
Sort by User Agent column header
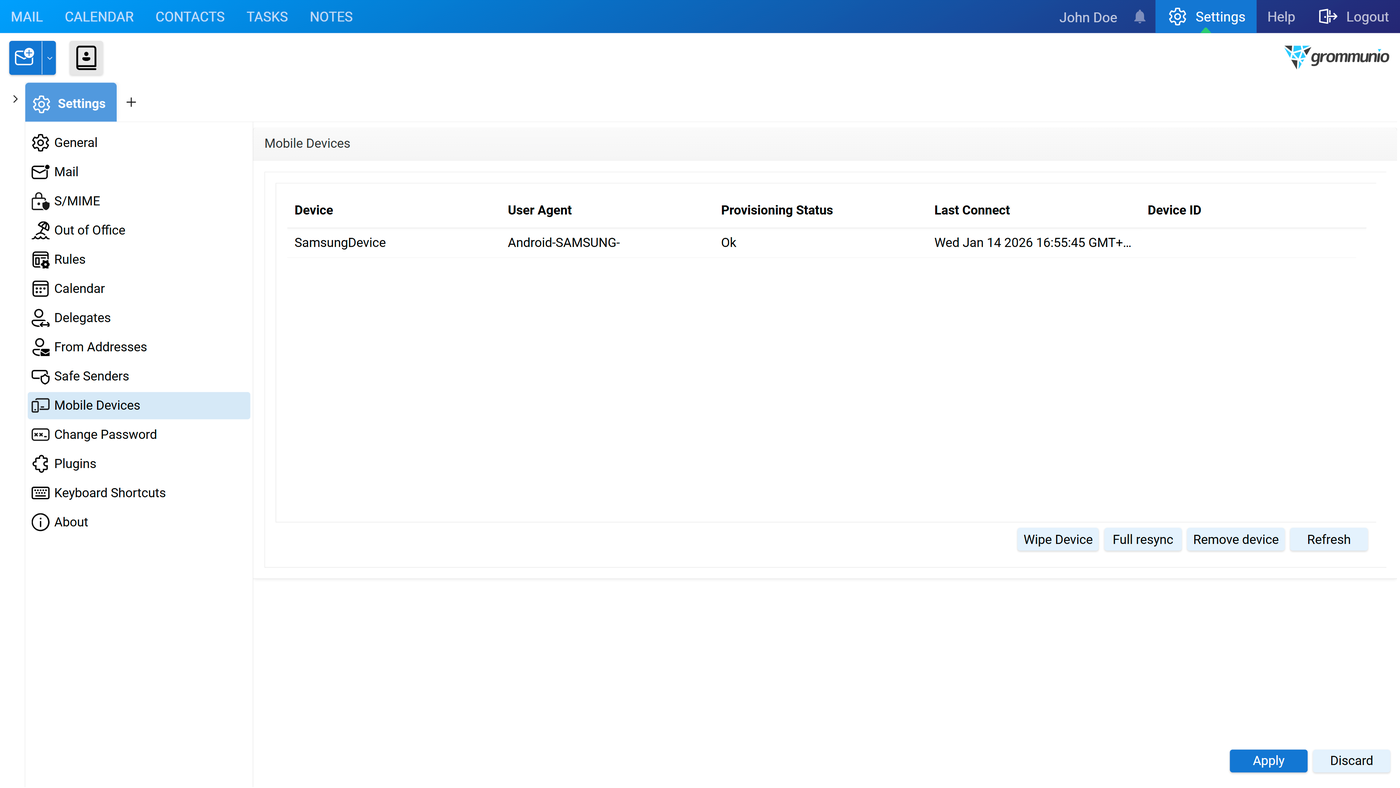coord(540,210)
